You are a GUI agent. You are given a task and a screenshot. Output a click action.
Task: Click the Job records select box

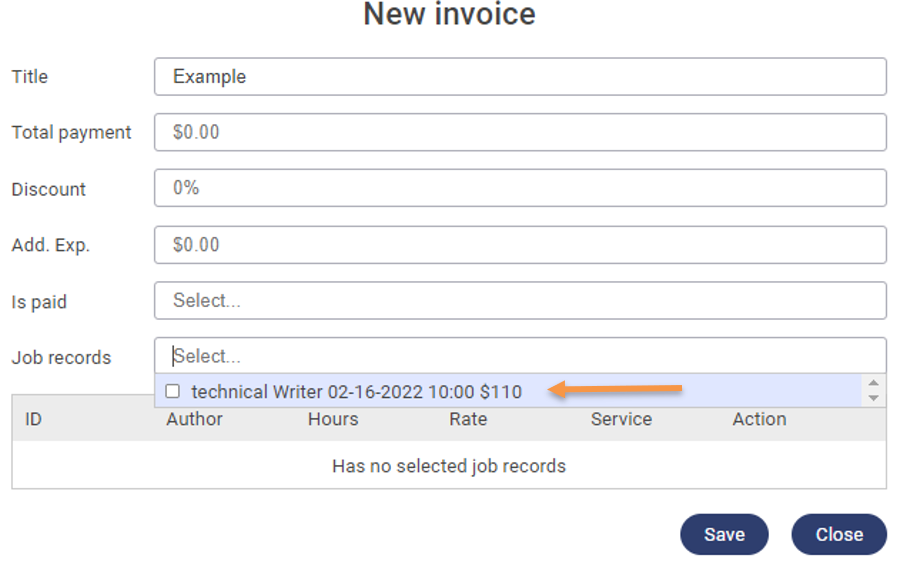pyautogui.click(x=520, y=356)
